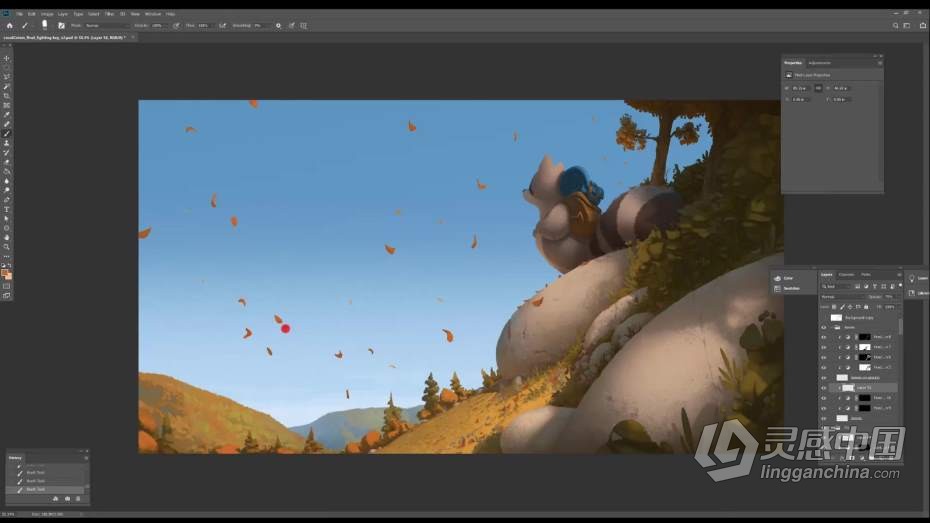Swap foreground and background colors
Screen dimensions: 930x523
(x=9, y=266)
